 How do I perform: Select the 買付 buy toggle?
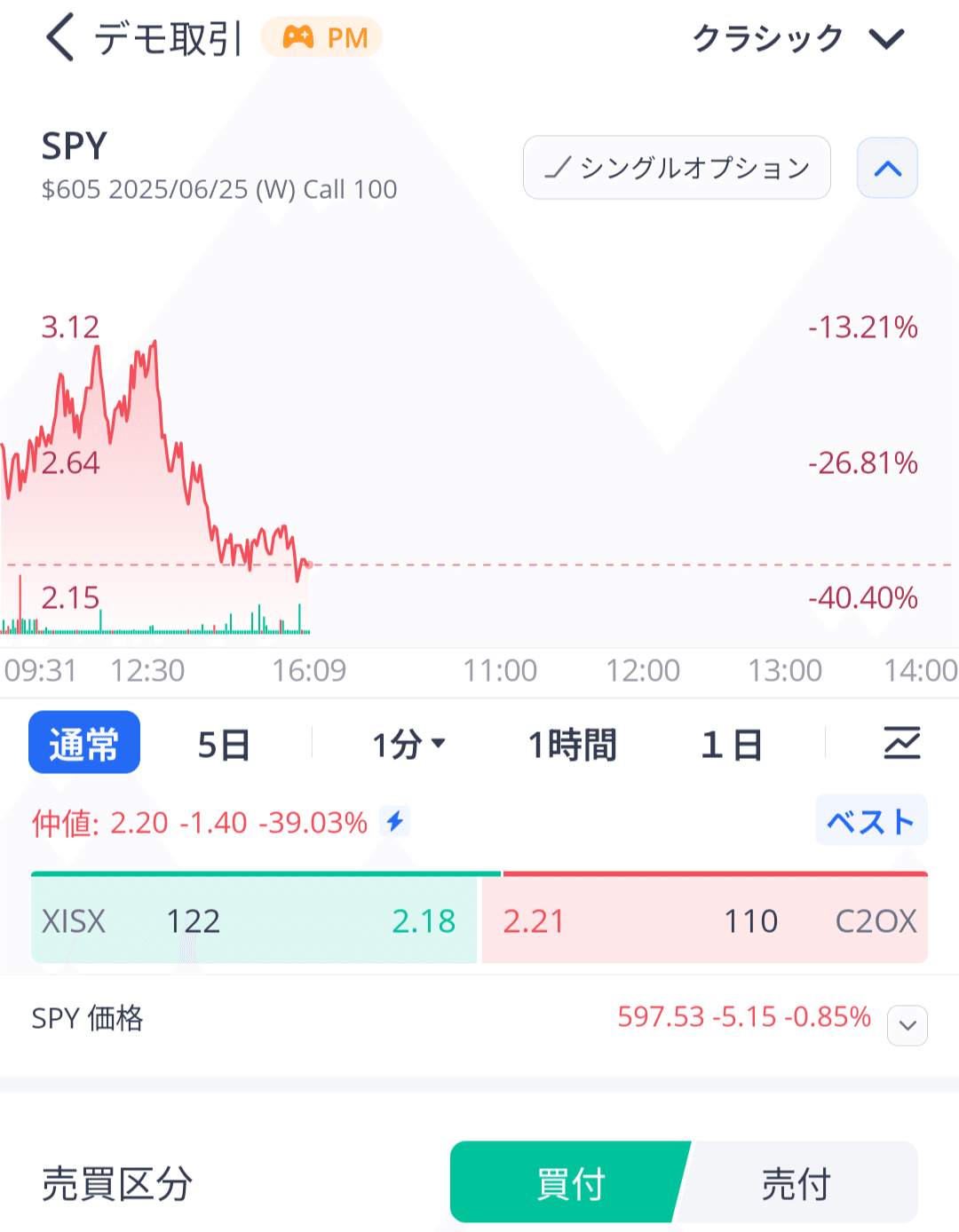click(571, 1182)
